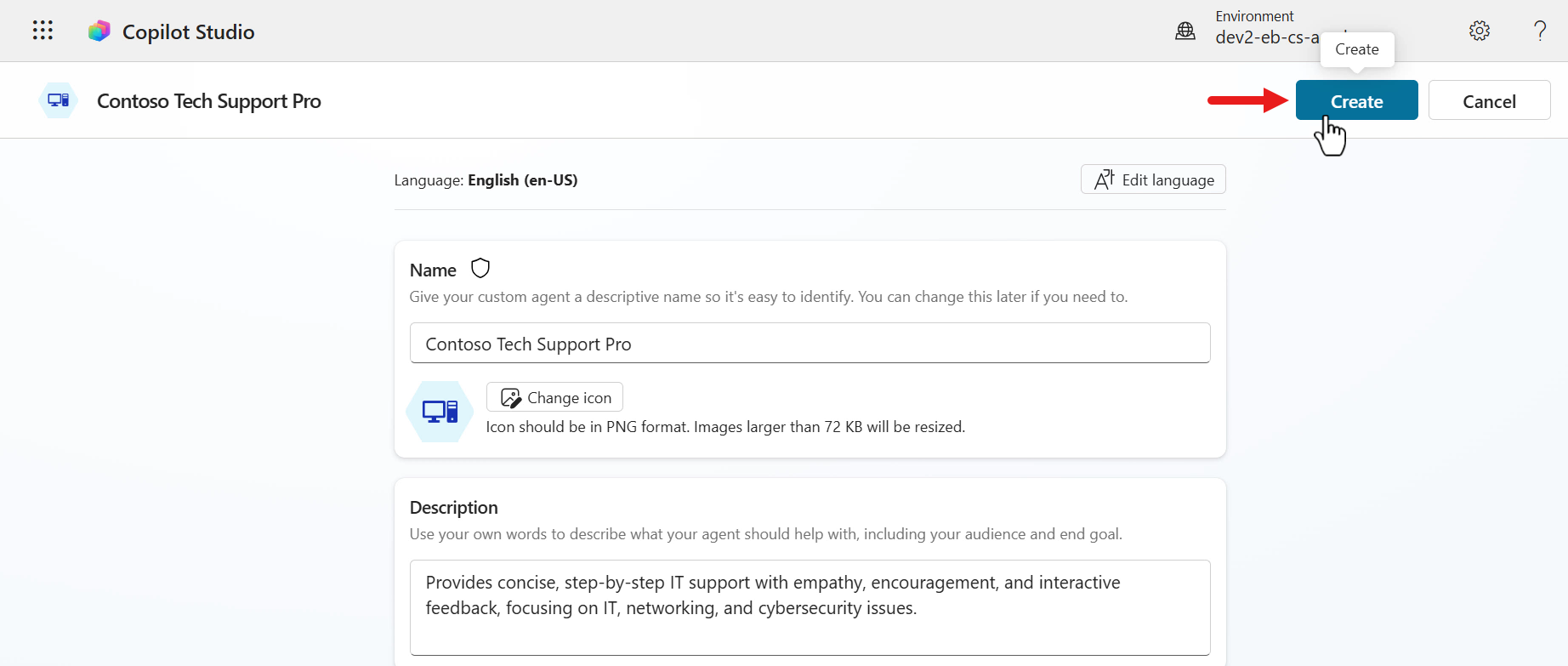Cancel agent creation

[1488, 101]
